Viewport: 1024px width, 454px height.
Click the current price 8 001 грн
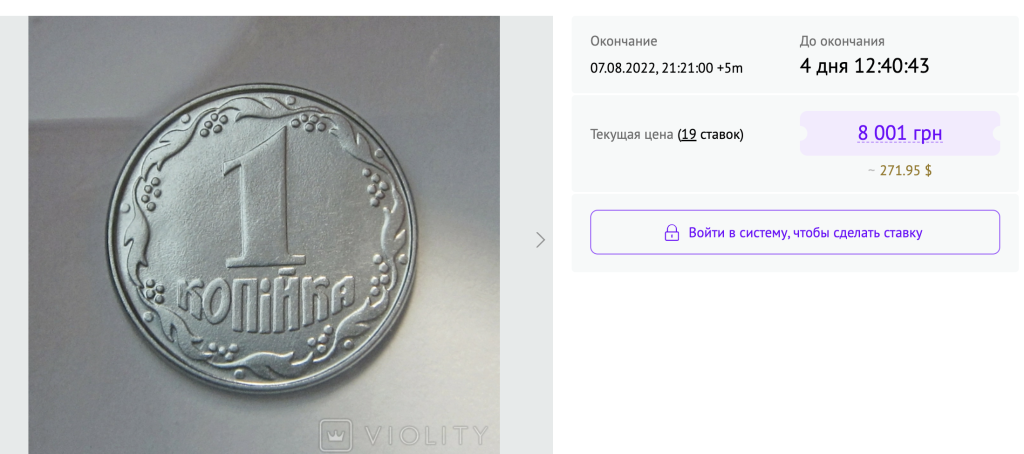pos(899,133)
